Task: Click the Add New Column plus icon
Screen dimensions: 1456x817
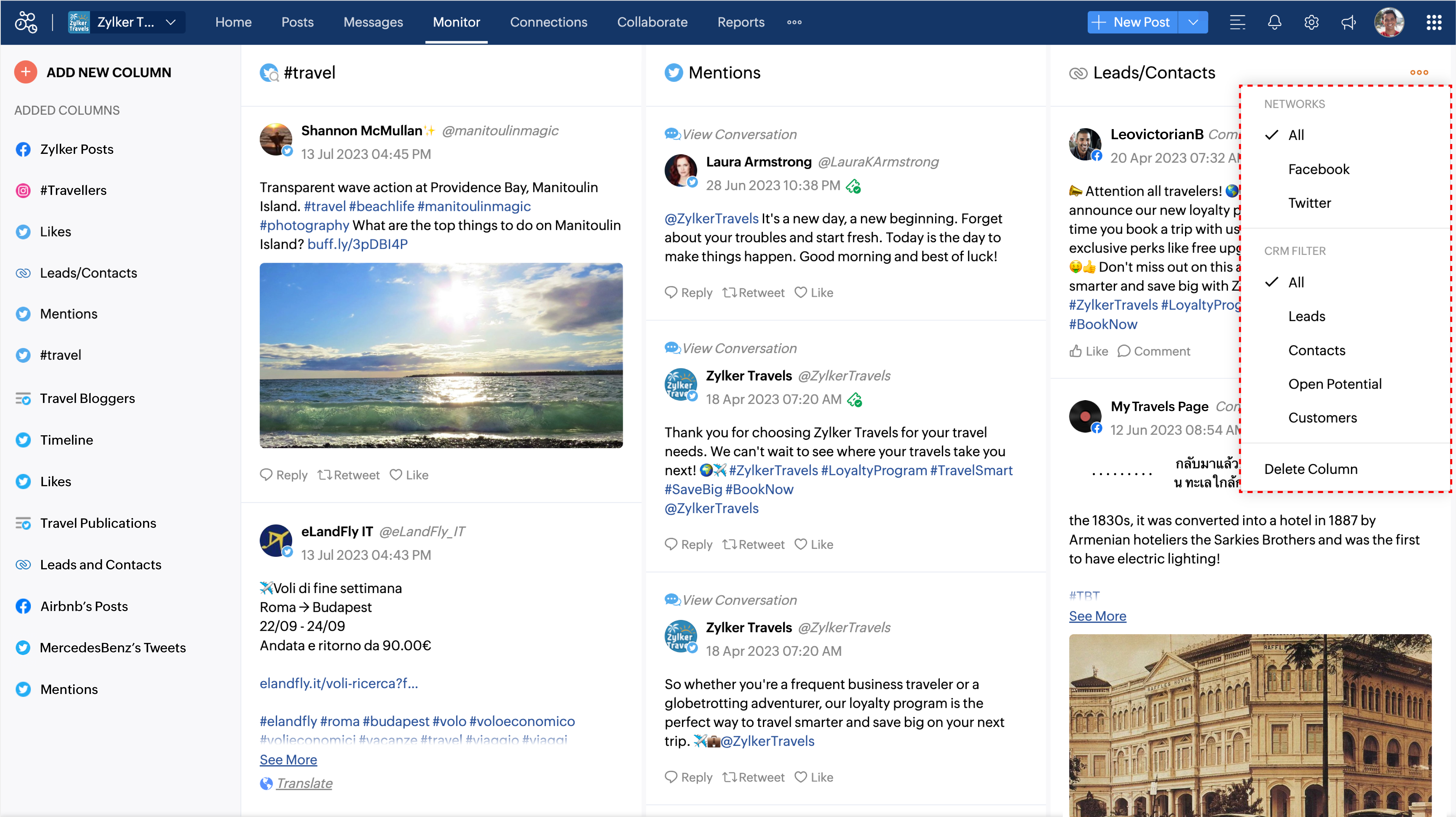Action: [x=26, y=72]
